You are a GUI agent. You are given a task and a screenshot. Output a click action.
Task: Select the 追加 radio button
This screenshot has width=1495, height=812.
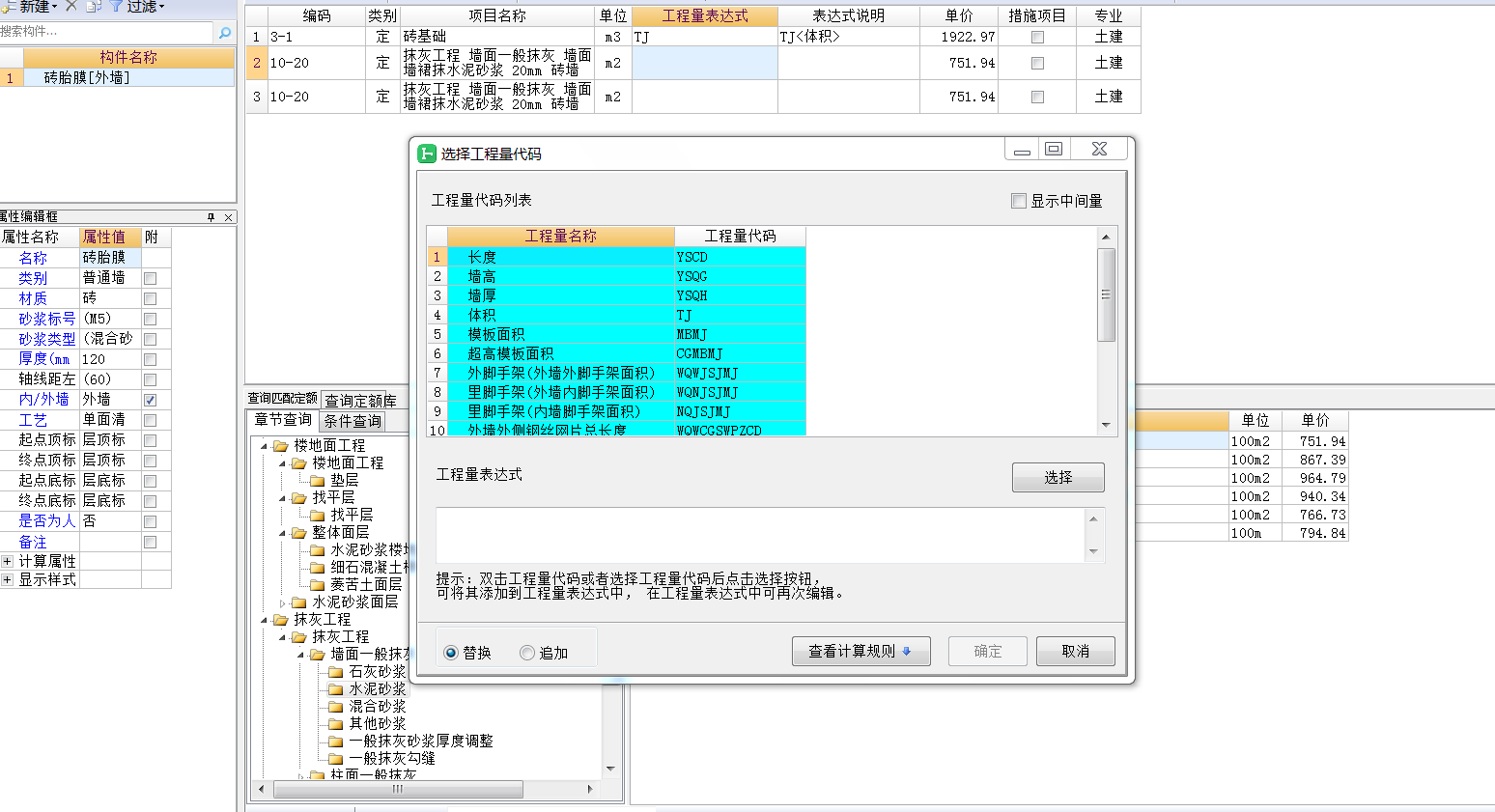(x=527, y=653)
